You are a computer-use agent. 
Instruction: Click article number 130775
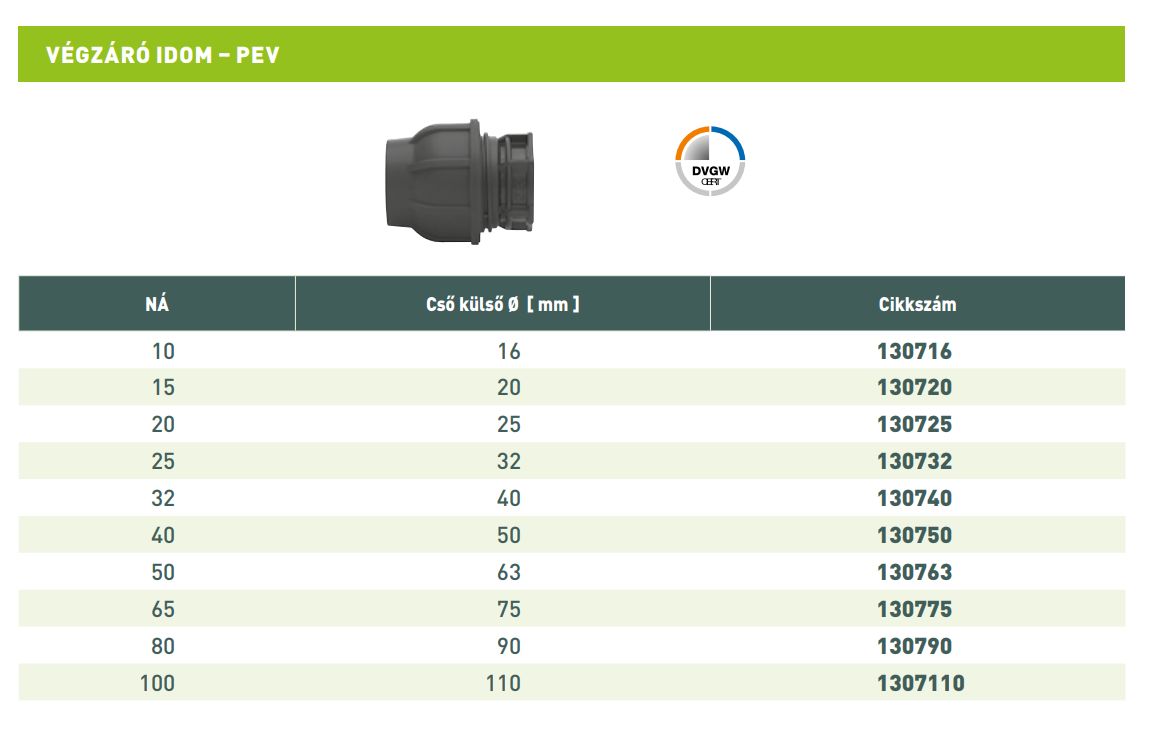pos(914,609)
